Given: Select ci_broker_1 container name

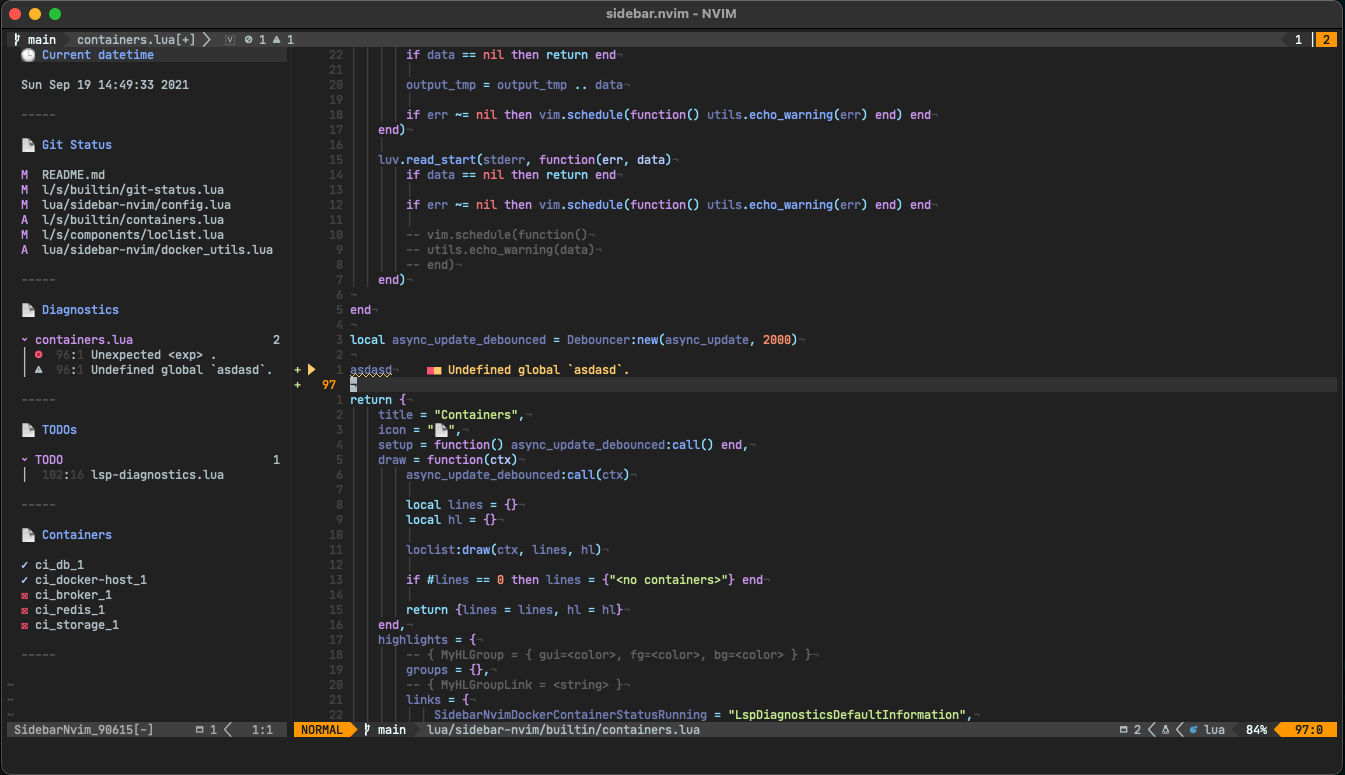Looking at the screenshot, I should coord(73,595).
